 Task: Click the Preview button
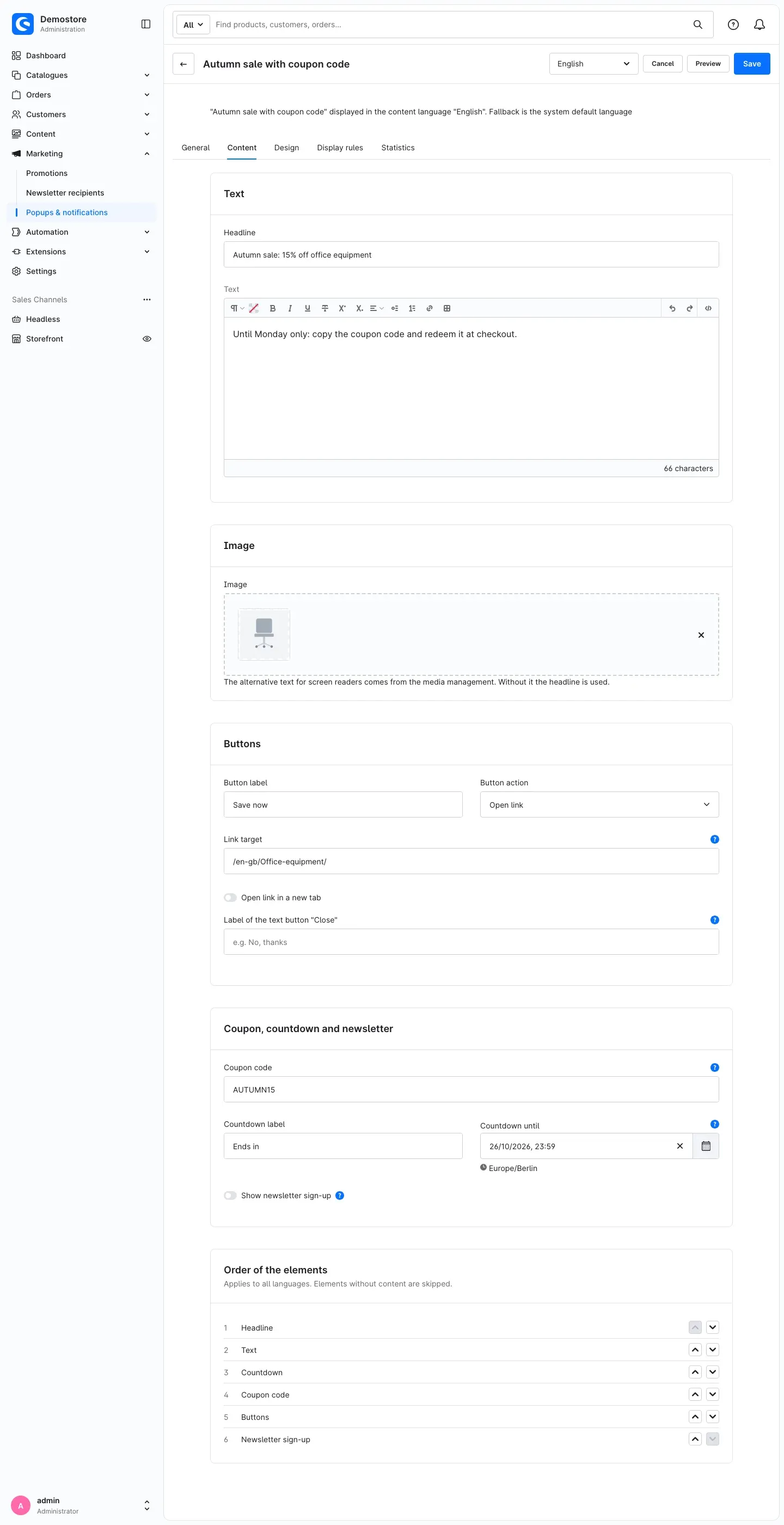click(708, 64)
